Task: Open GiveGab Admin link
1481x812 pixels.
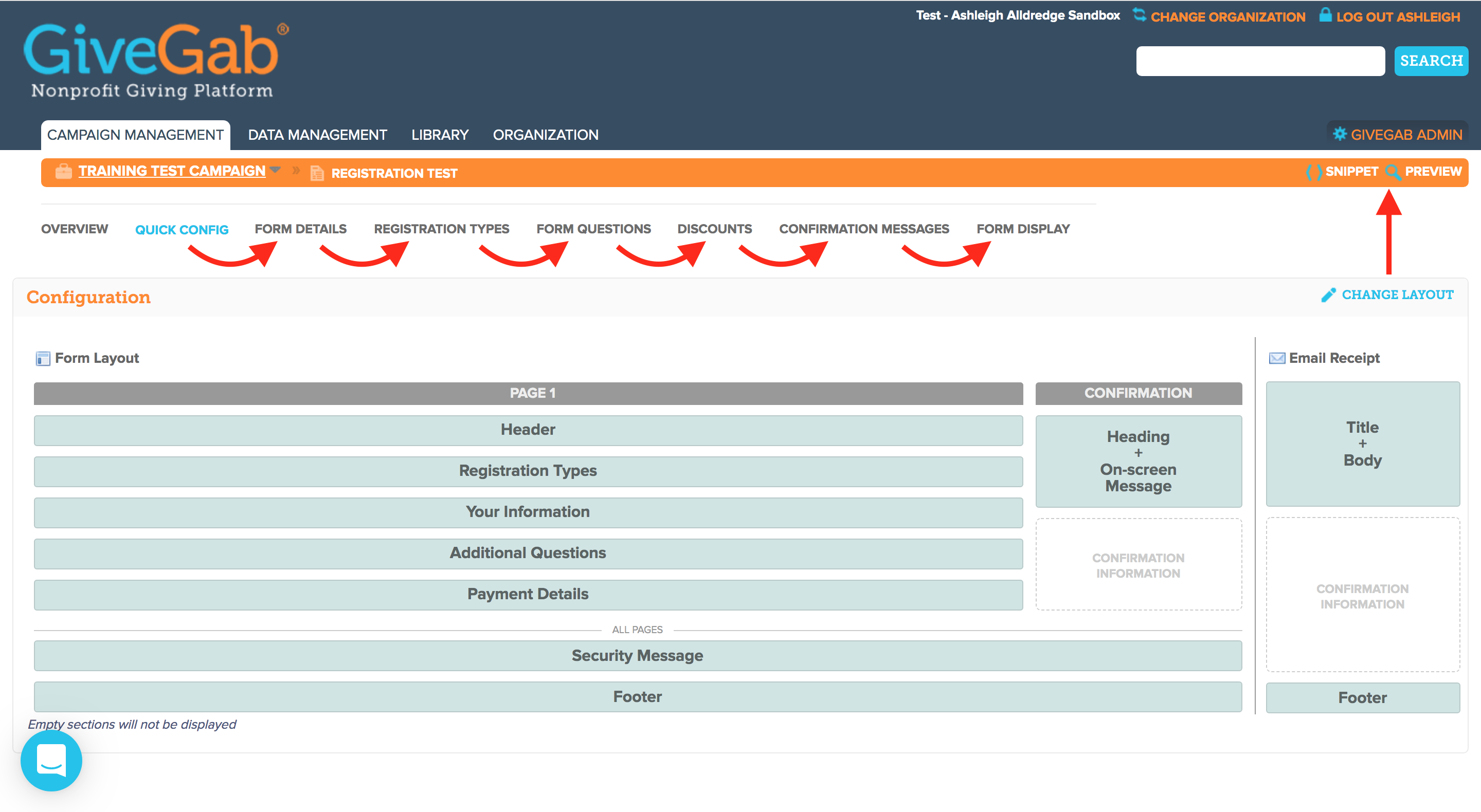Action: pyautogui.click(x=1406, y=135)
